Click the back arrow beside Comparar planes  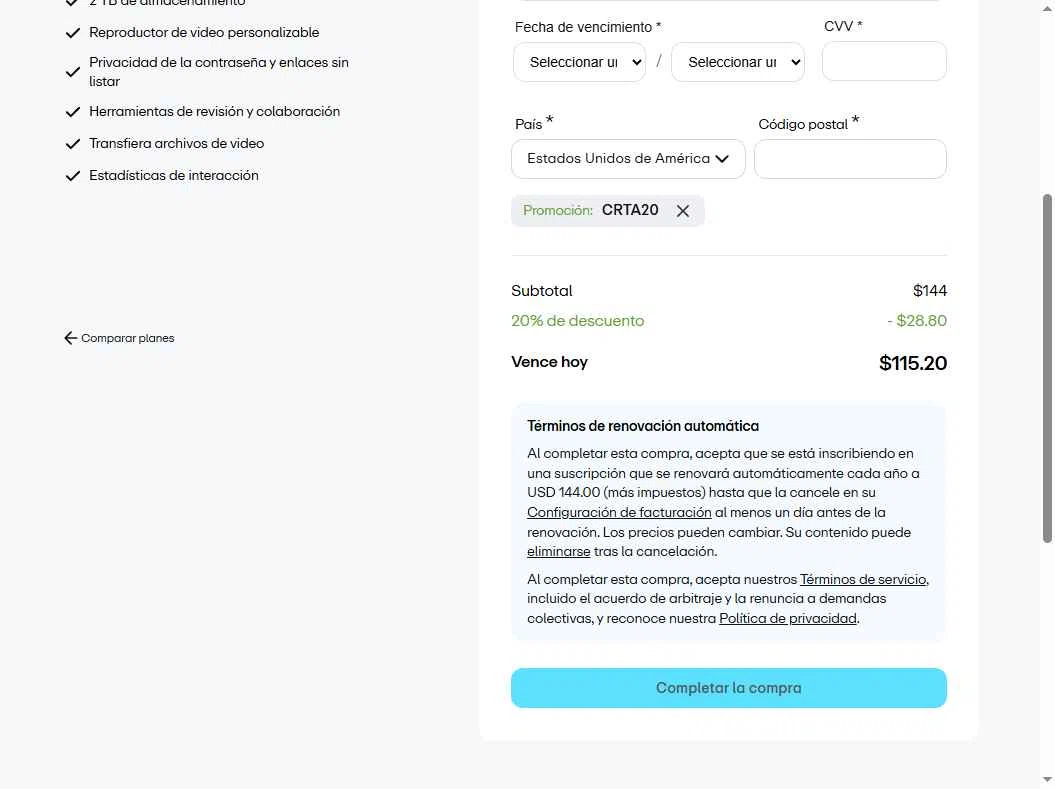(x=70, y=338)
